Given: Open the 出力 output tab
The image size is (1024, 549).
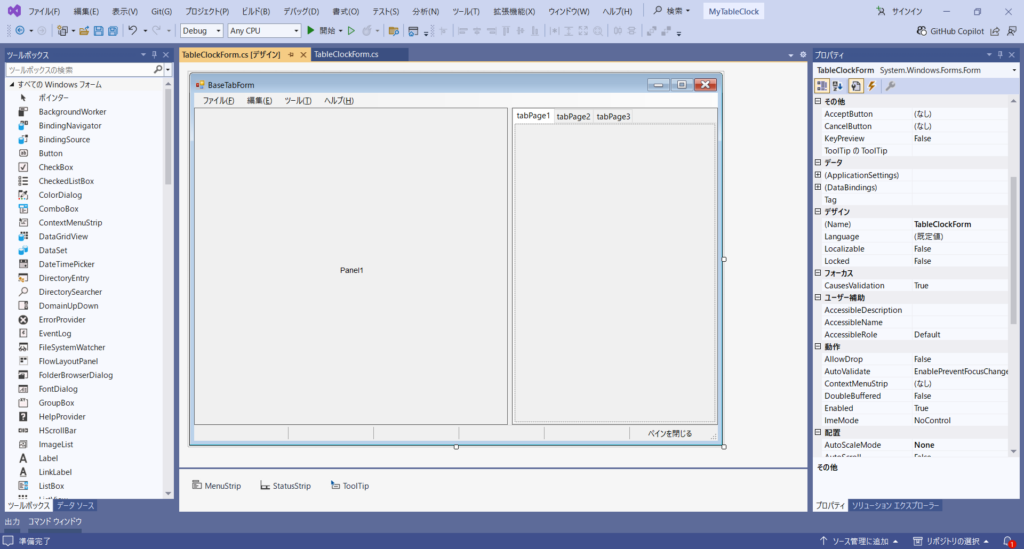Looking at the screenshot, I should [x=12, y=522].
